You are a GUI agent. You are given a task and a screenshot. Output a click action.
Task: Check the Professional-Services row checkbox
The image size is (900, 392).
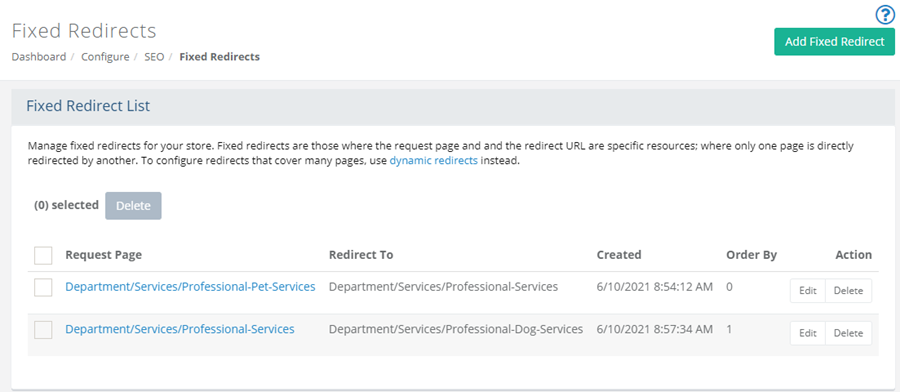[x=43, y=329]
